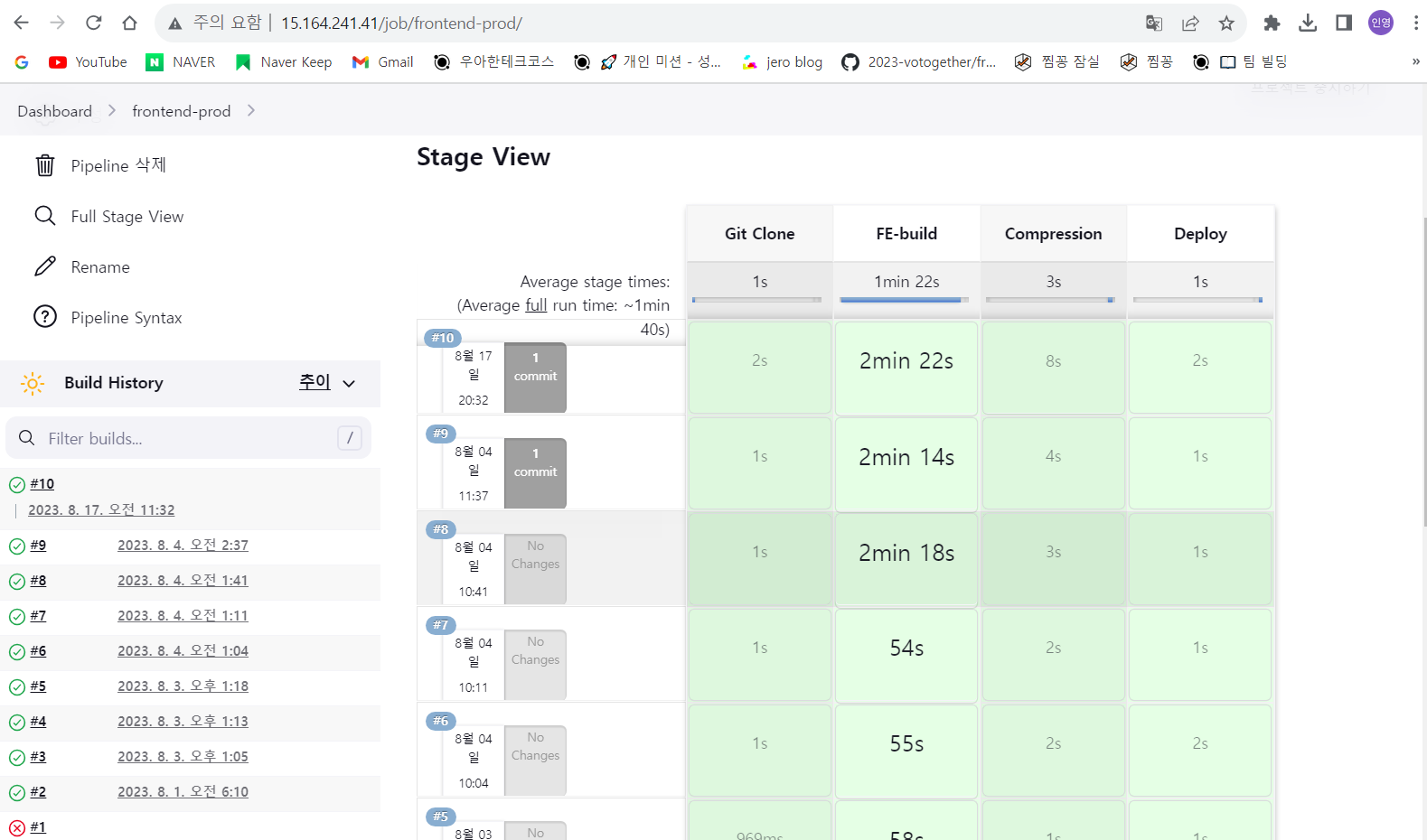
Task: Focus the Filter builds search field
Action: (x=188, y=438)
